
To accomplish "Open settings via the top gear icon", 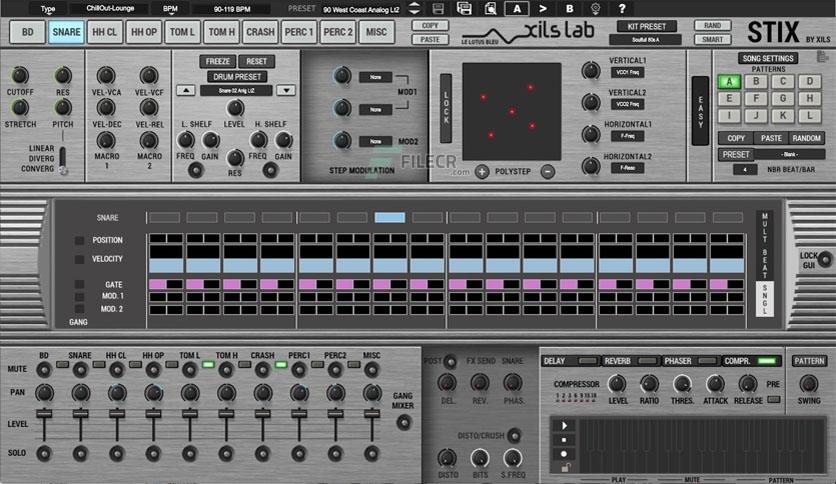I will (x=596, y=9).
